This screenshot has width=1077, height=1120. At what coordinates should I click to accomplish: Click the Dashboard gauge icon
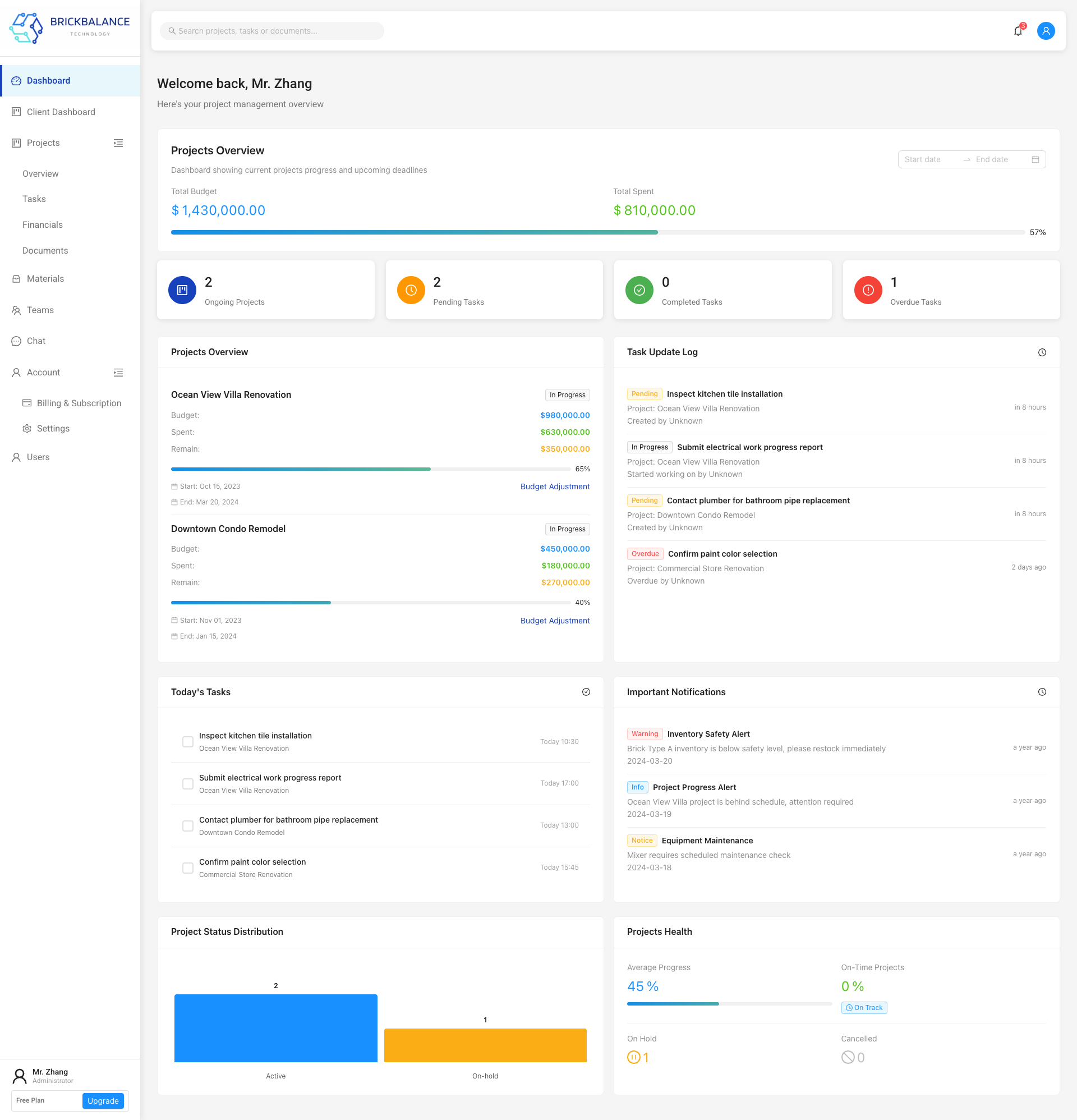[17, 81]
